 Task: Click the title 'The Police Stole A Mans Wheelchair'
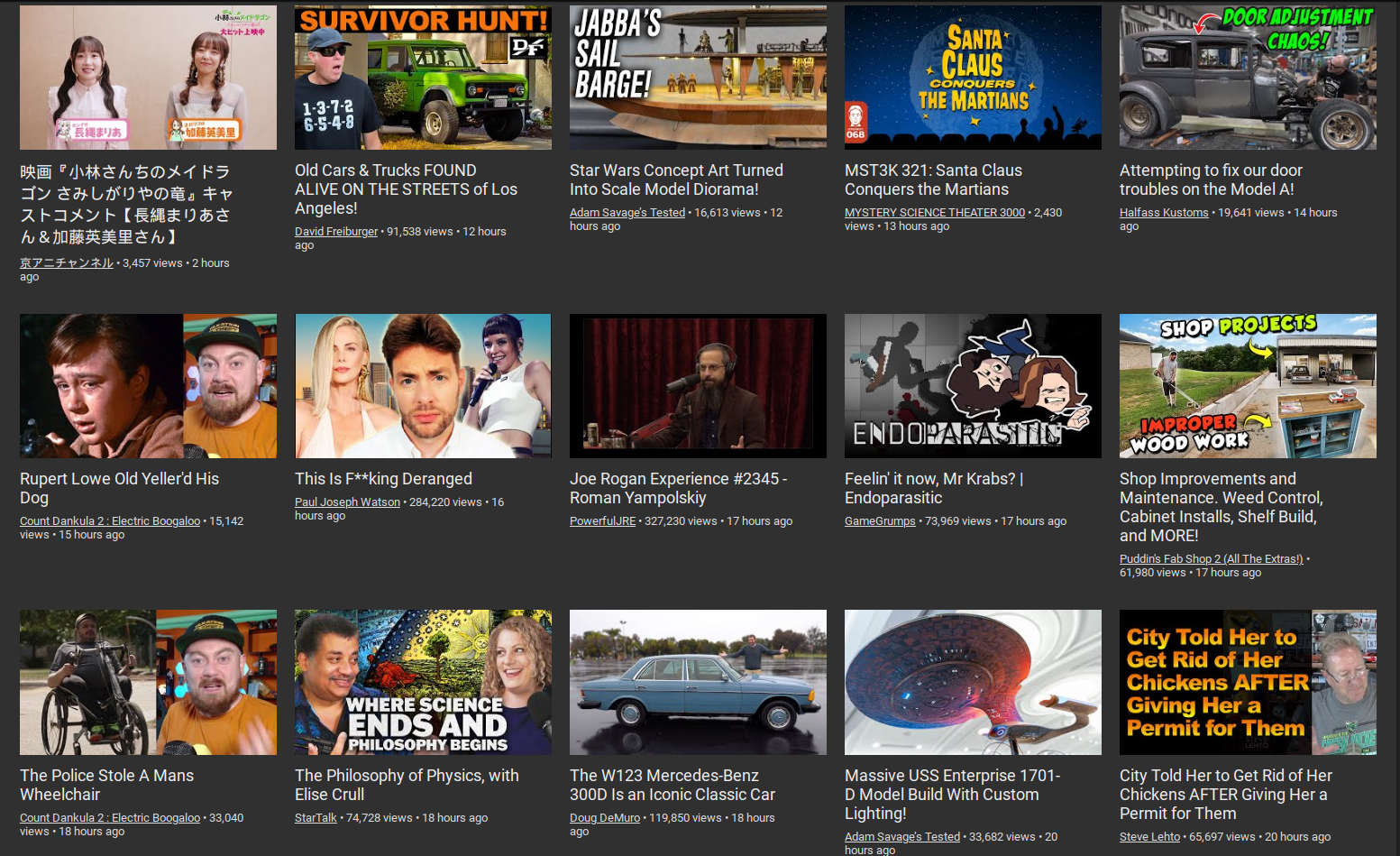click(x=106, y=785)
